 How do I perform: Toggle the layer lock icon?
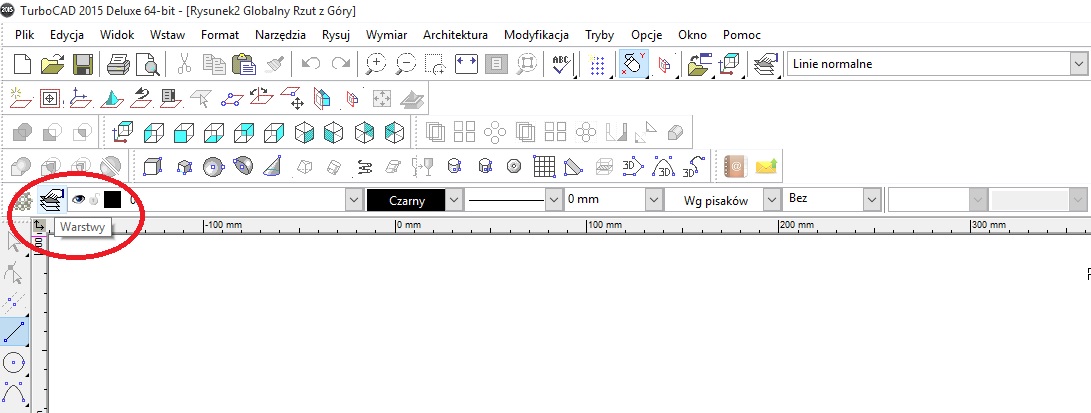click(95, 199)
